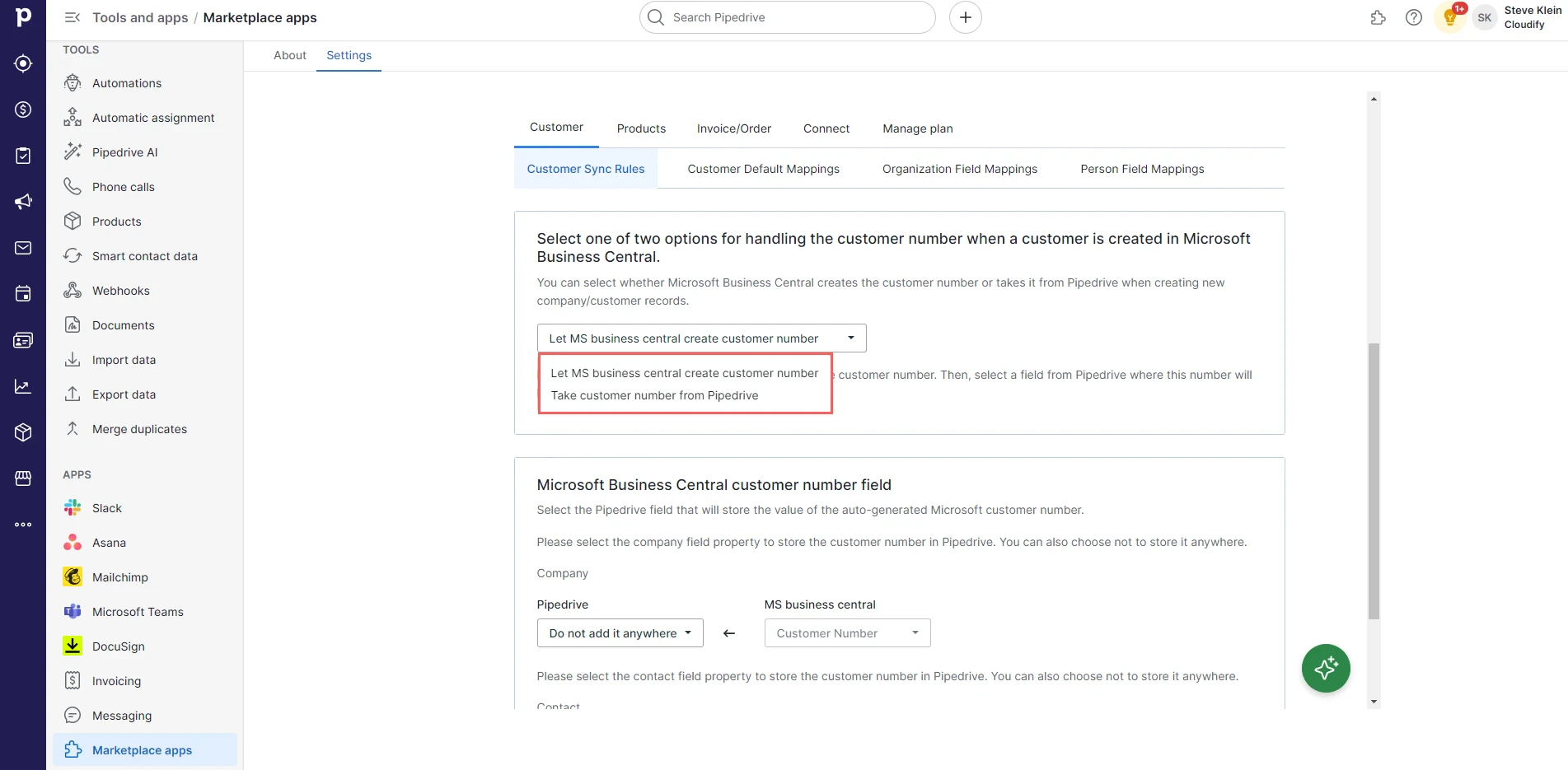1568x770 pixels.
Task: Open Automatic assignment in the sidebar
Action: coord(145,118)
